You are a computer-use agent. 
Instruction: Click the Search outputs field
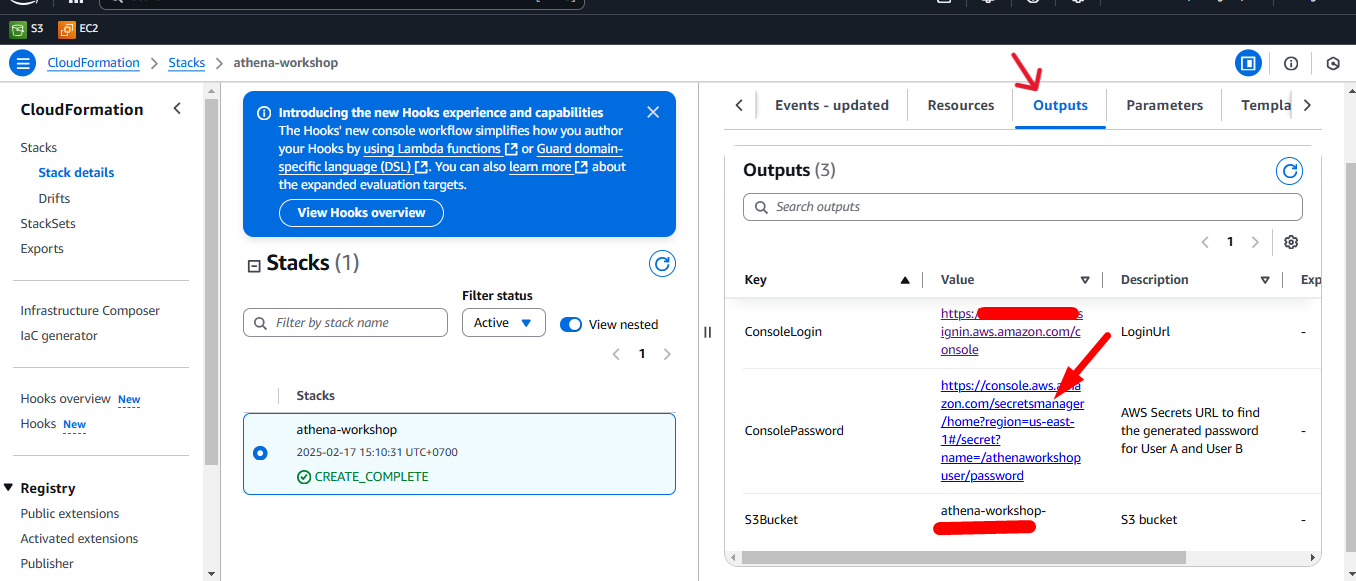(1022, 207)
